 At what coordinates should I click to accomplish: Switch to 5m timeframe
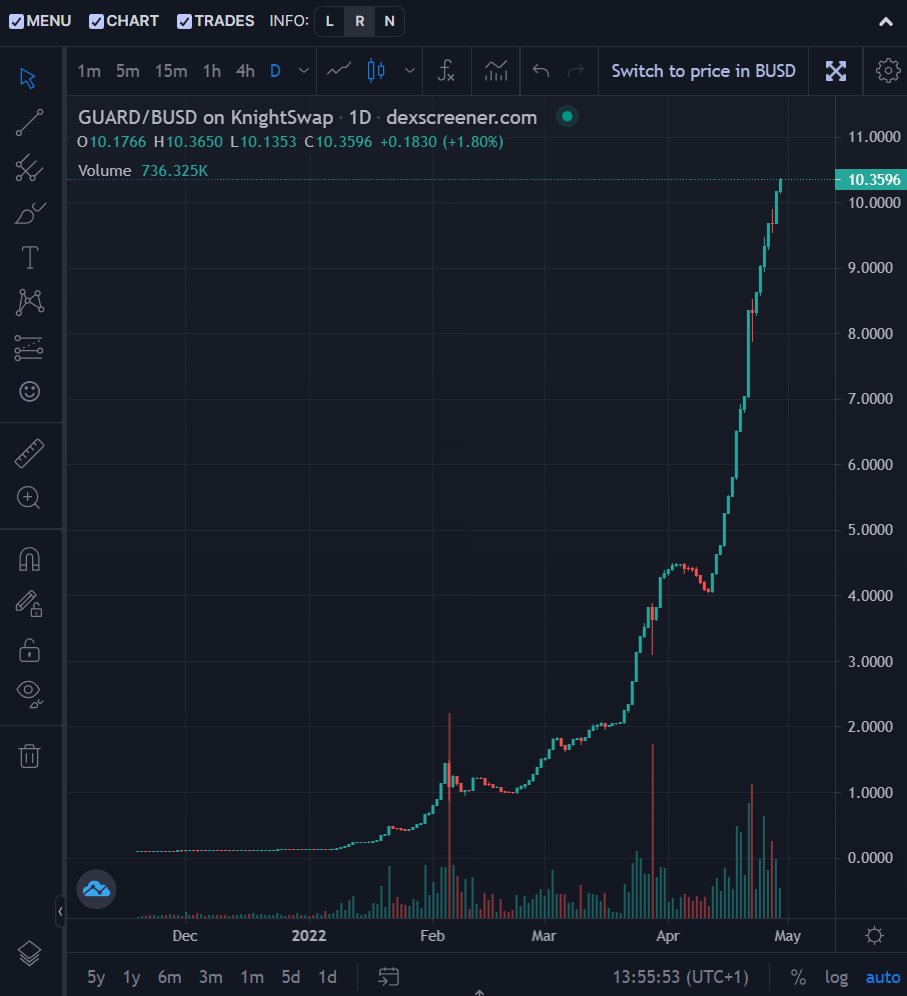coord(127,71)
